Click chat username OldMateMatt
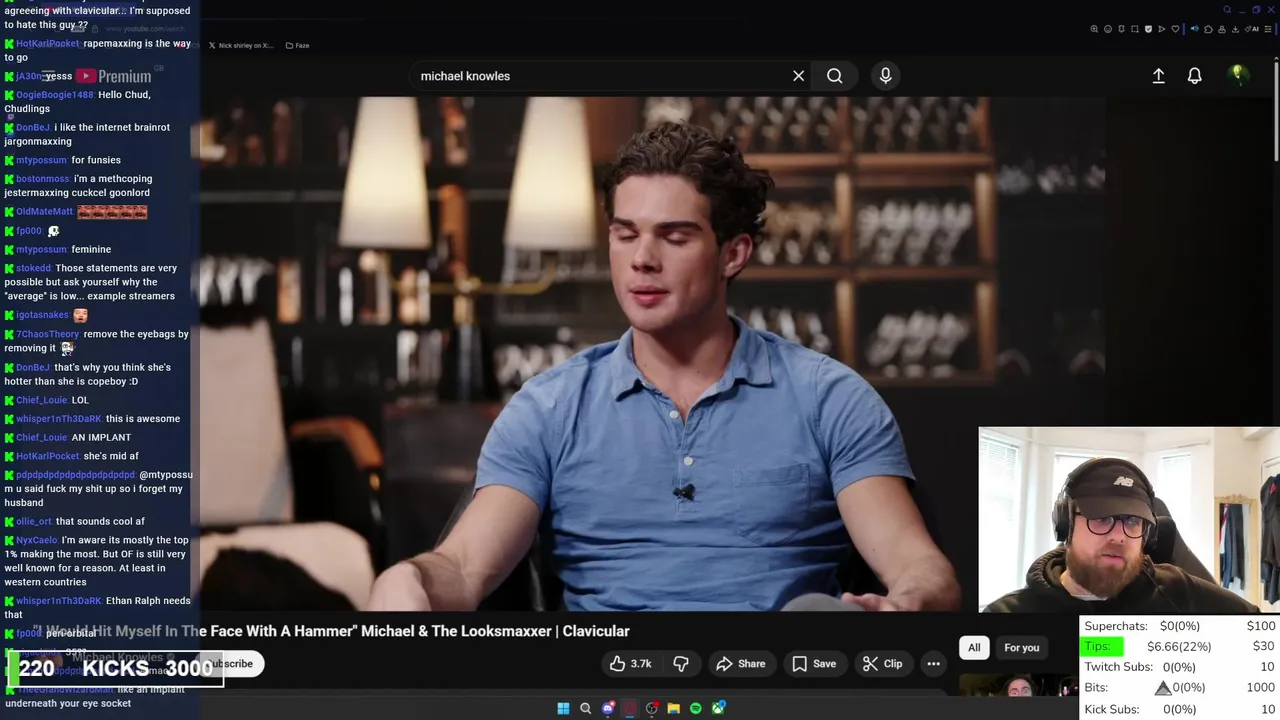 tap(44, 212)
